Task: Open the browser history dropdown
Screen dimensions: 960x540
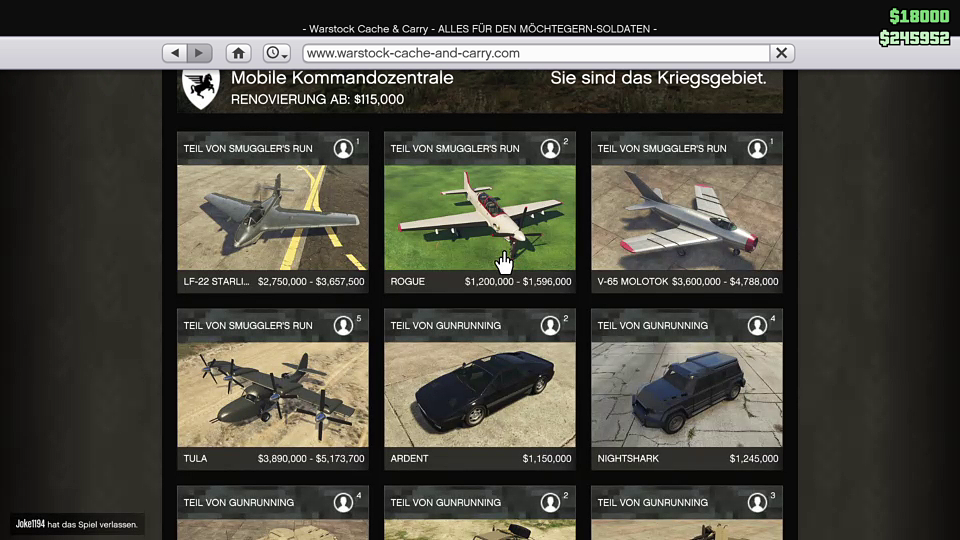Action: (276, 53)
